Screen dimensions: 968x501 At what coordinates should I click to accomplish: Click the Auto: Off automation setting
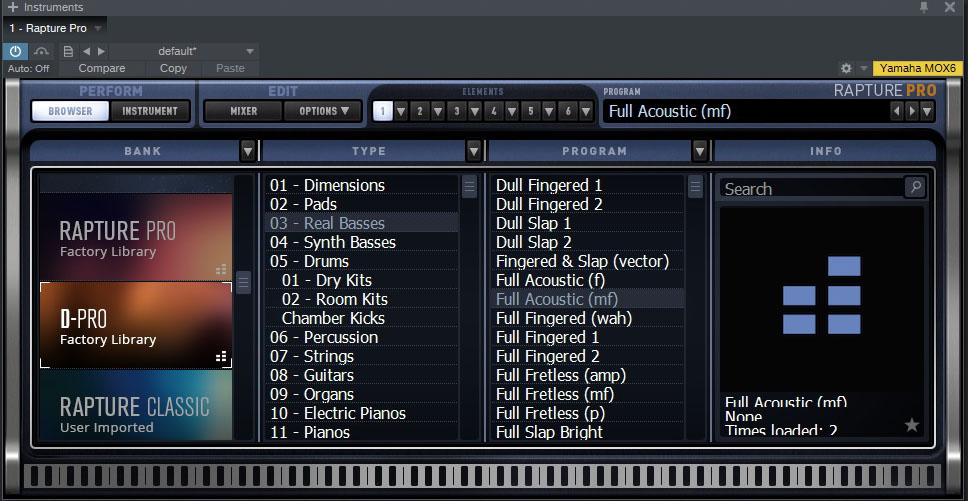[x=28, y=68]
